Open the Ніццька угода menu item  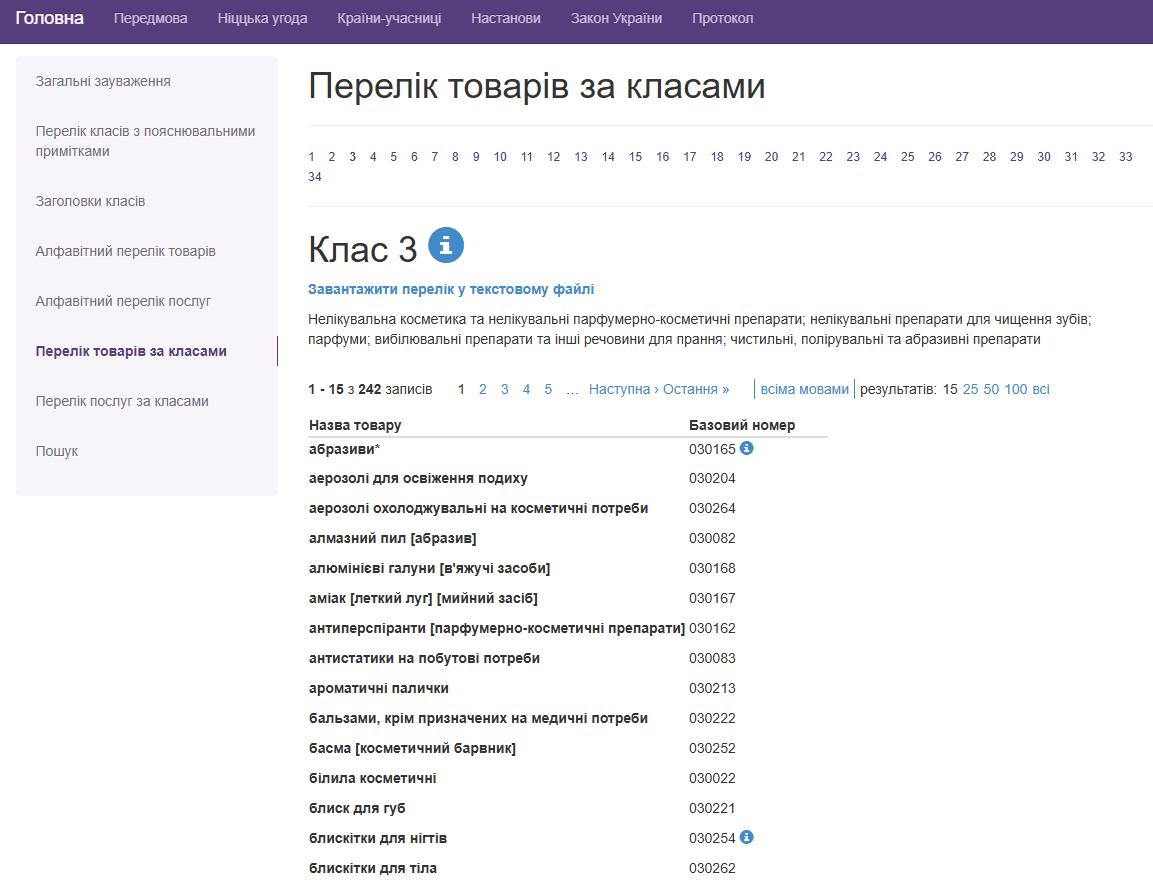click(x=262, y=19)
